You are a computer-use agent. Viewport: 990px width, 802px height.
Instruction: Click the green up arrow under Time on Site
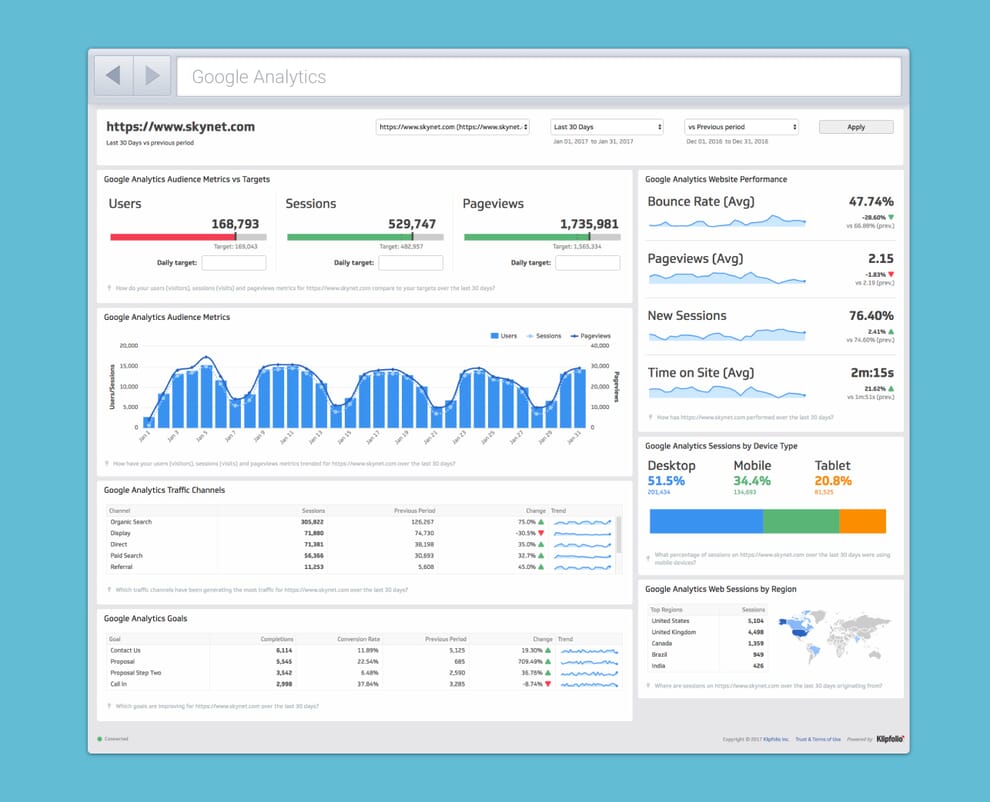891,388
